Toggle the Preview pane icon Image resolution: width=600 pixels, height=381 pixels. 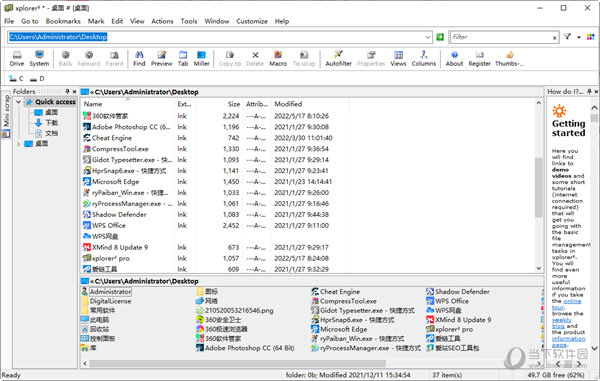pos(161,59)
